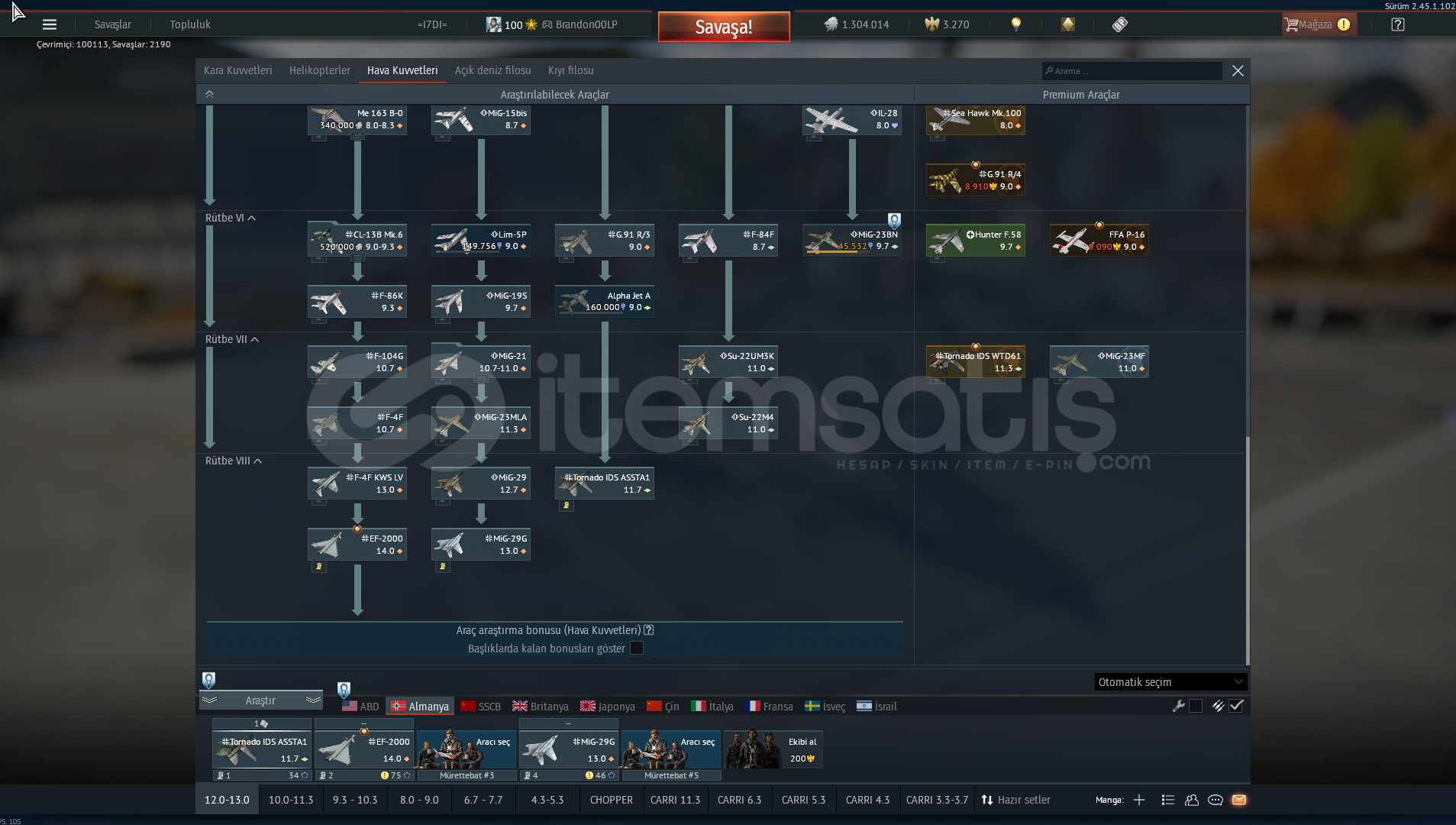Select the CHOPPER preset tab
1456x825 pixels.
pos(611,800)
